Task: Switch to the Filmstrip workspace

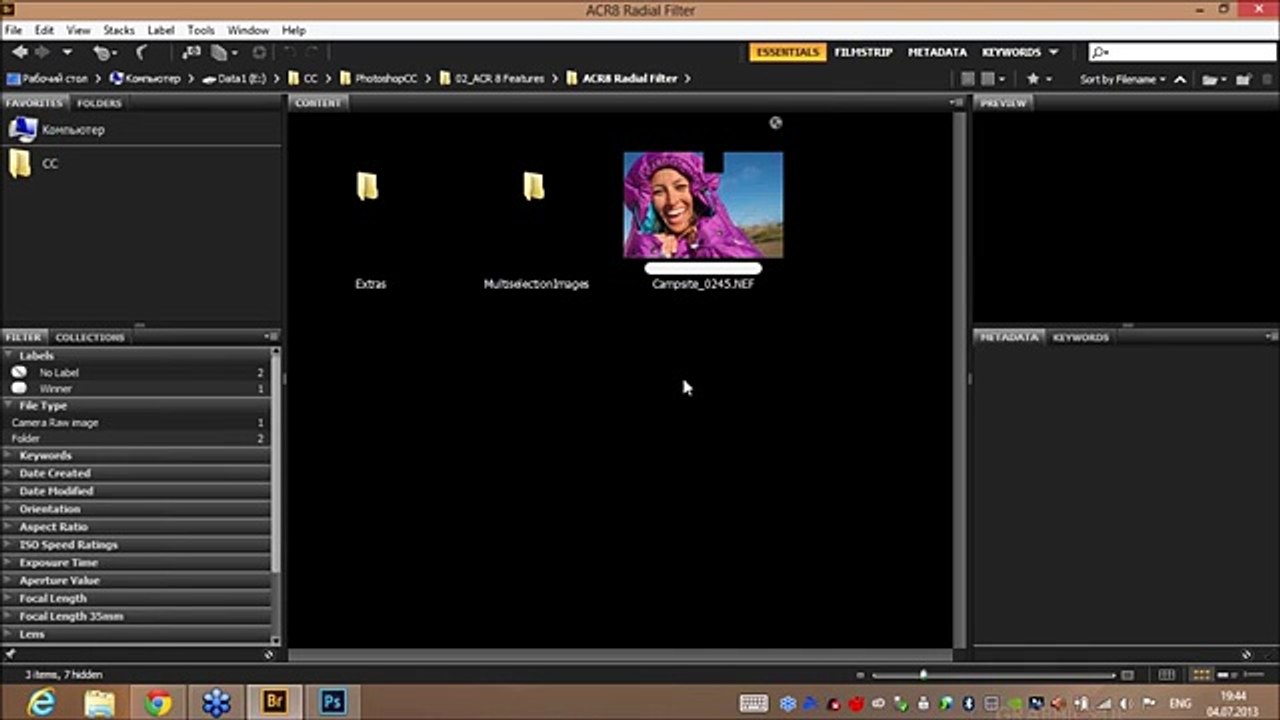Action: [863, 52]
